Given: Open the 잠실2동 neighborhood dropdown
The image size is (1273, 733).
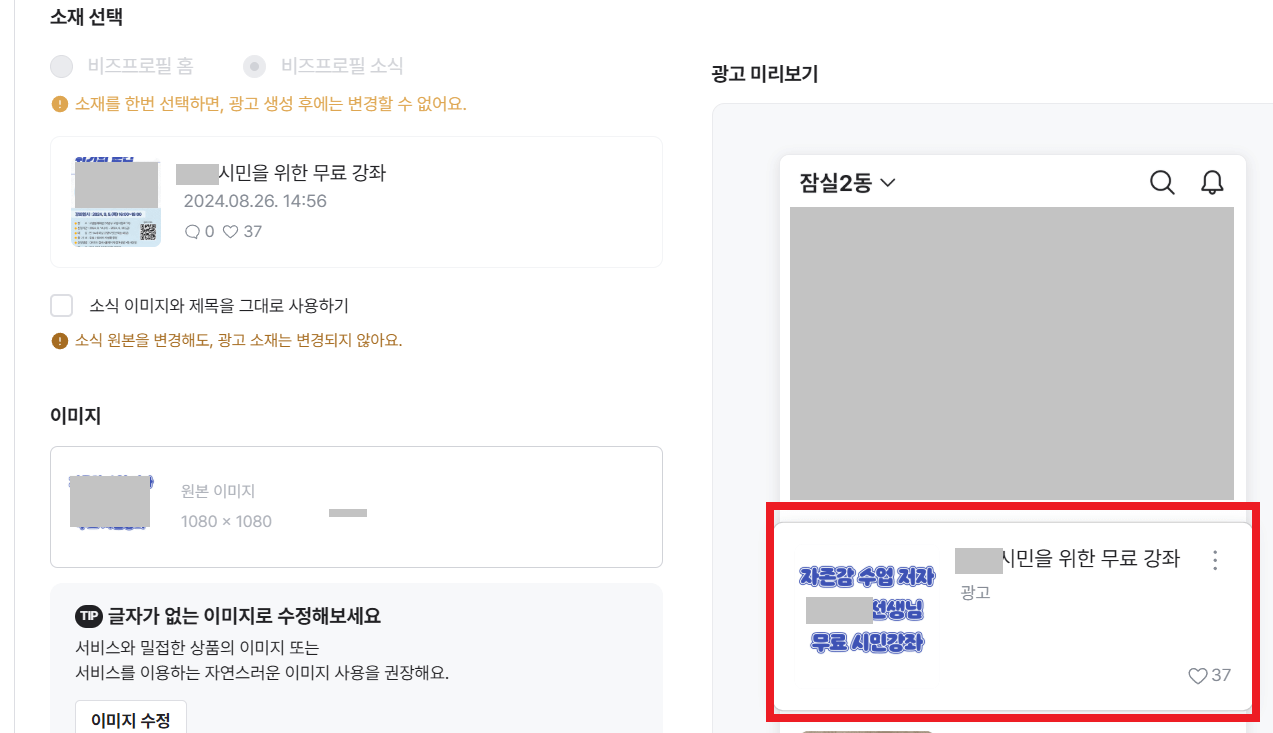Looking at the screenshot, I should coord(847,183).
